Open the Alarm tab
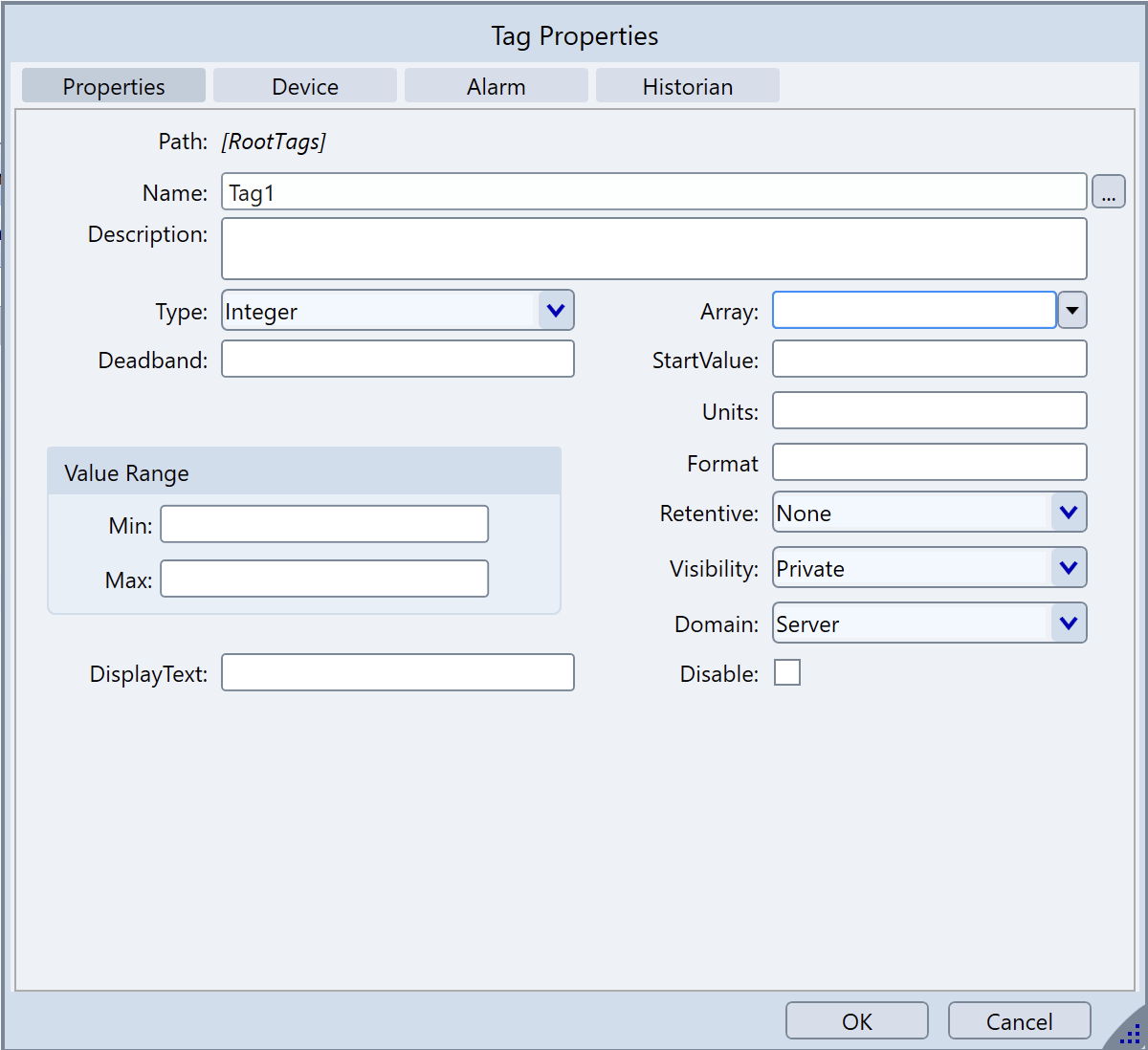The height and width of the screenshot is (1050, 1148). tap(496, 86)
